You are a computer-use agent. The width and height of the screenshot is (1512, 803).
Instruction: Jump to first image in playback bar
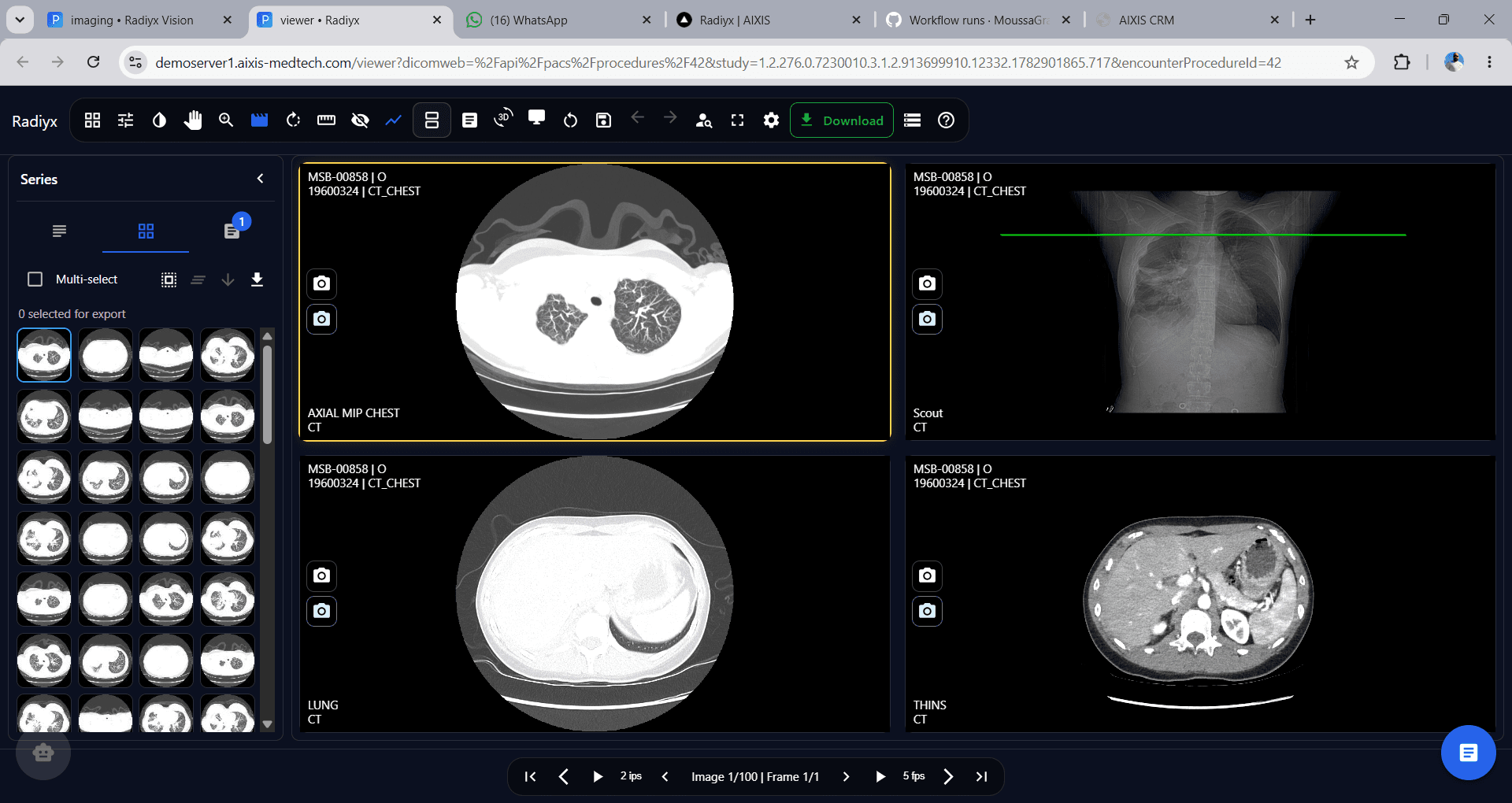pos(530,776)
